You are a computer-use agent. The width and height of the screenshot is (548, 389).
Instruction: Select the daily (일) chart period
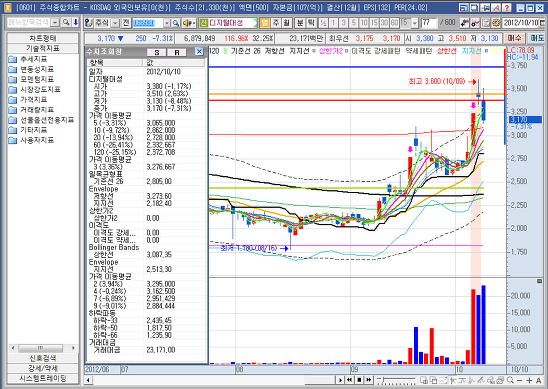[x=265, y=23]
